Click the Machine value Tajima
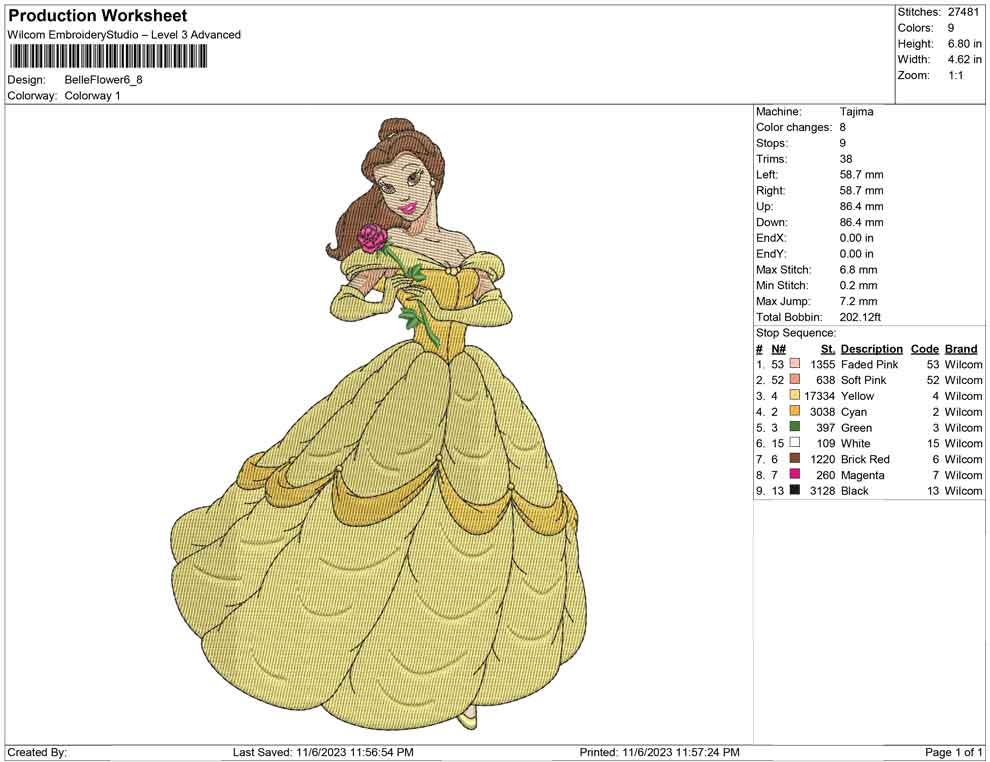 click(x=856, y=112)
